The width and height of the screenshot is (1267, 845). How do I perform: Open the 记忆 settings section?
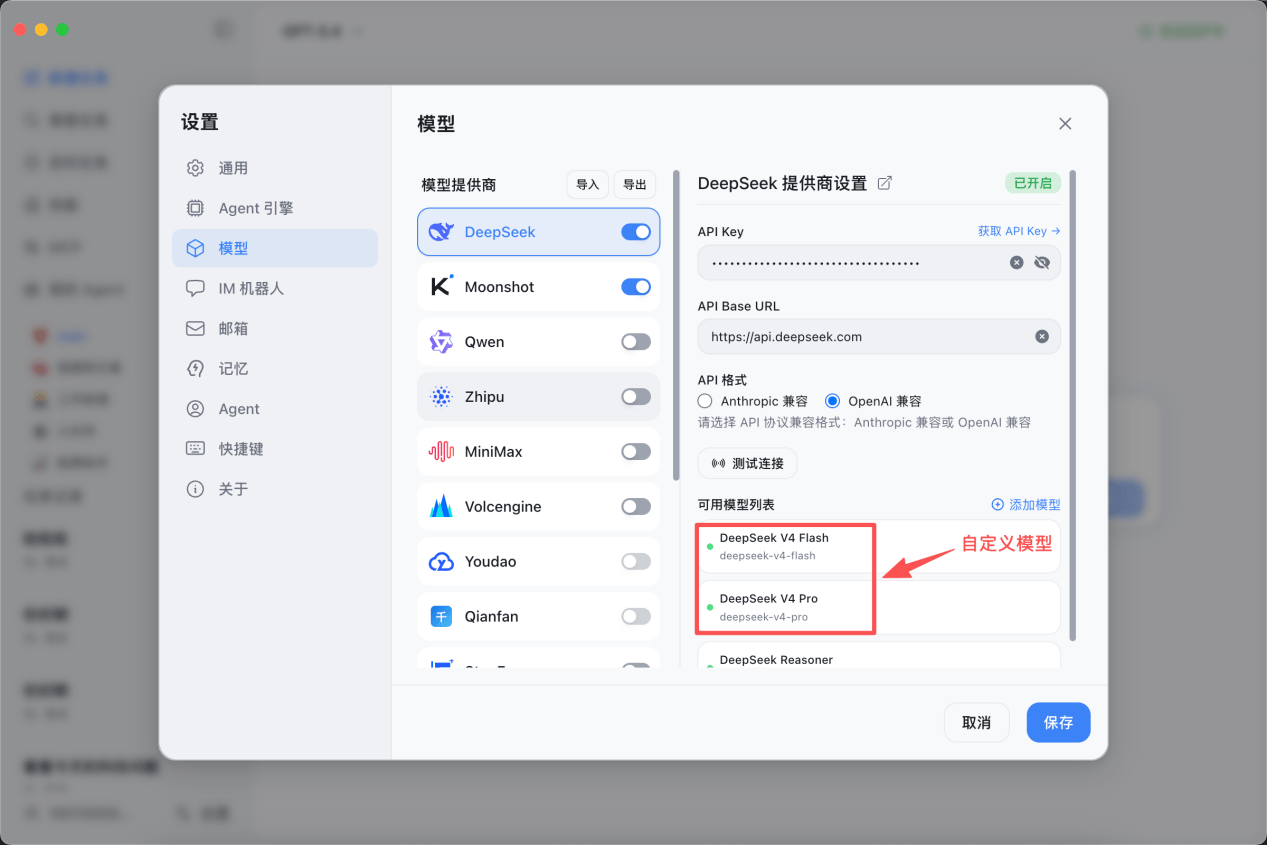275,368
